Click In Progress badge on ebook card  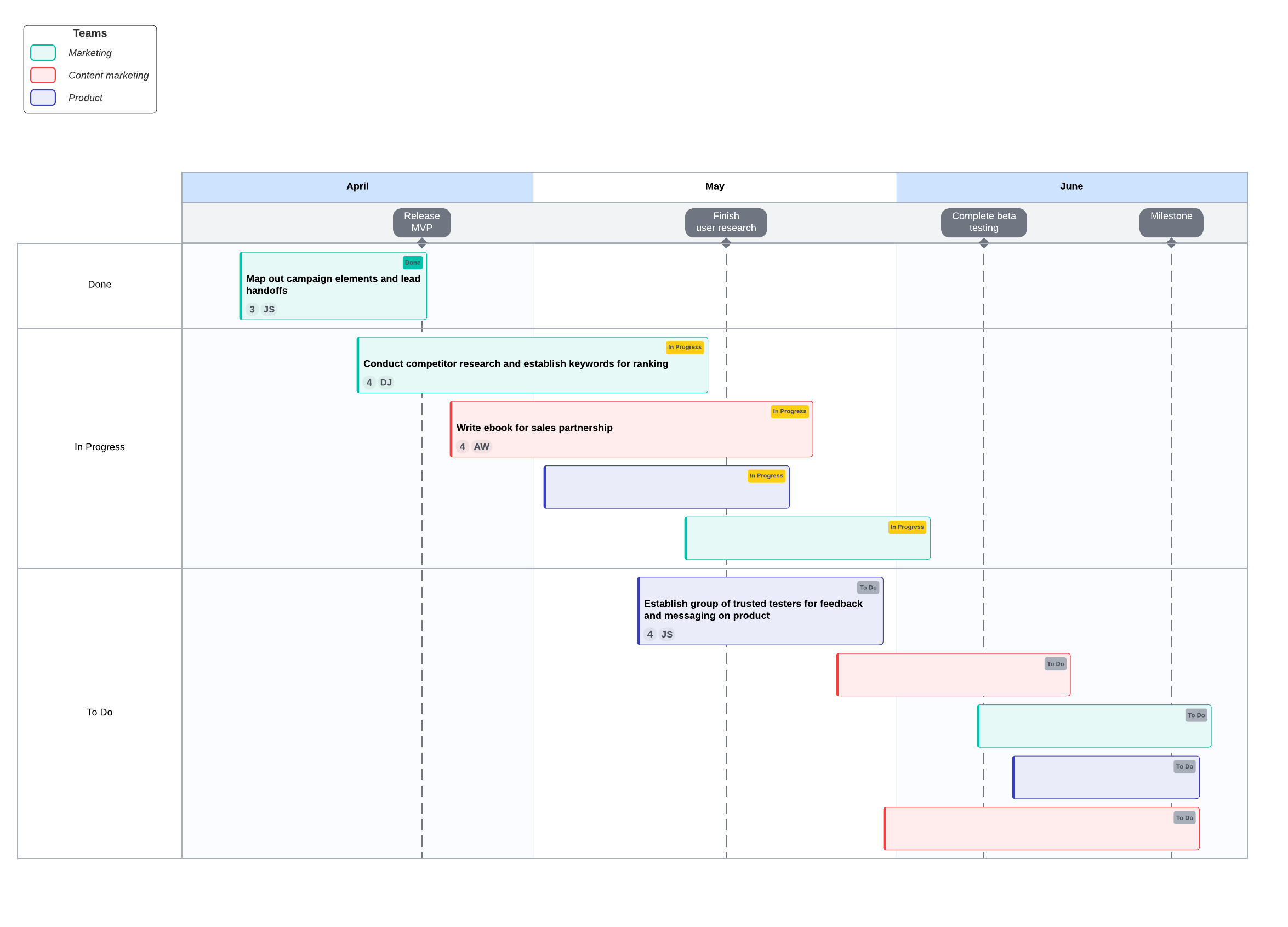tap(789, 411)
